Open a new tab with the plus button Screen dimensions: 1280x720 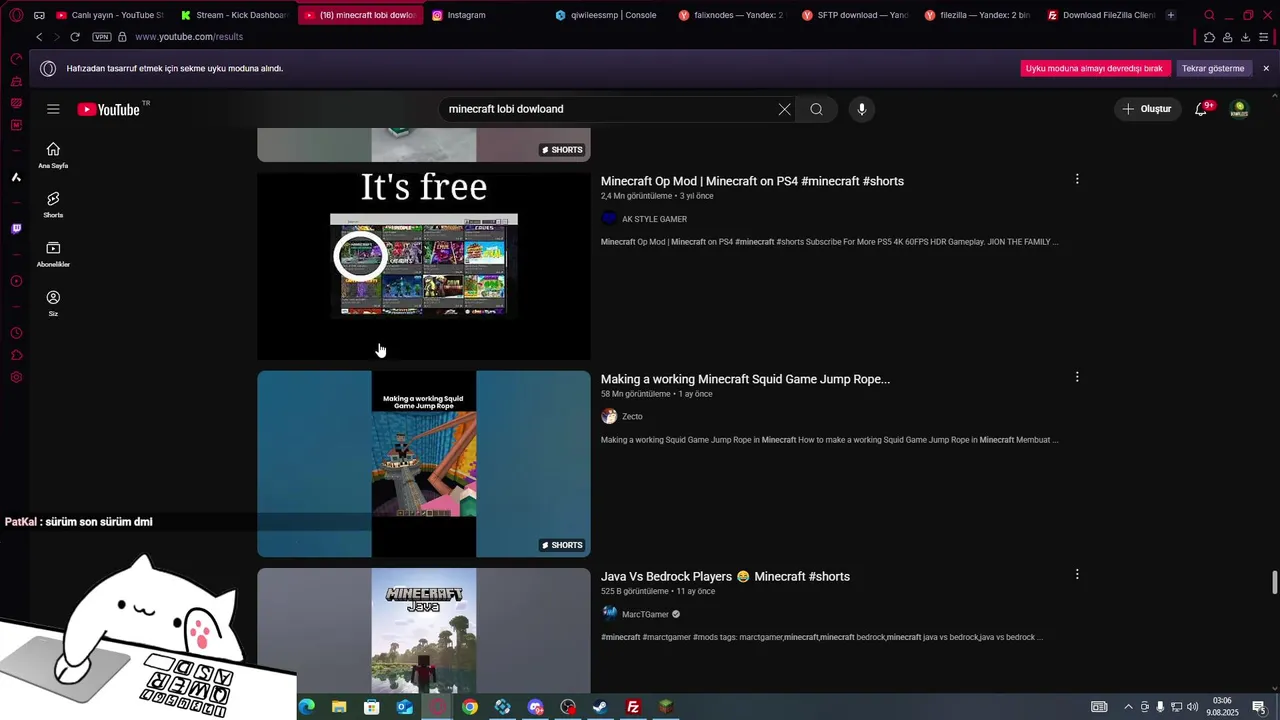1171,15
